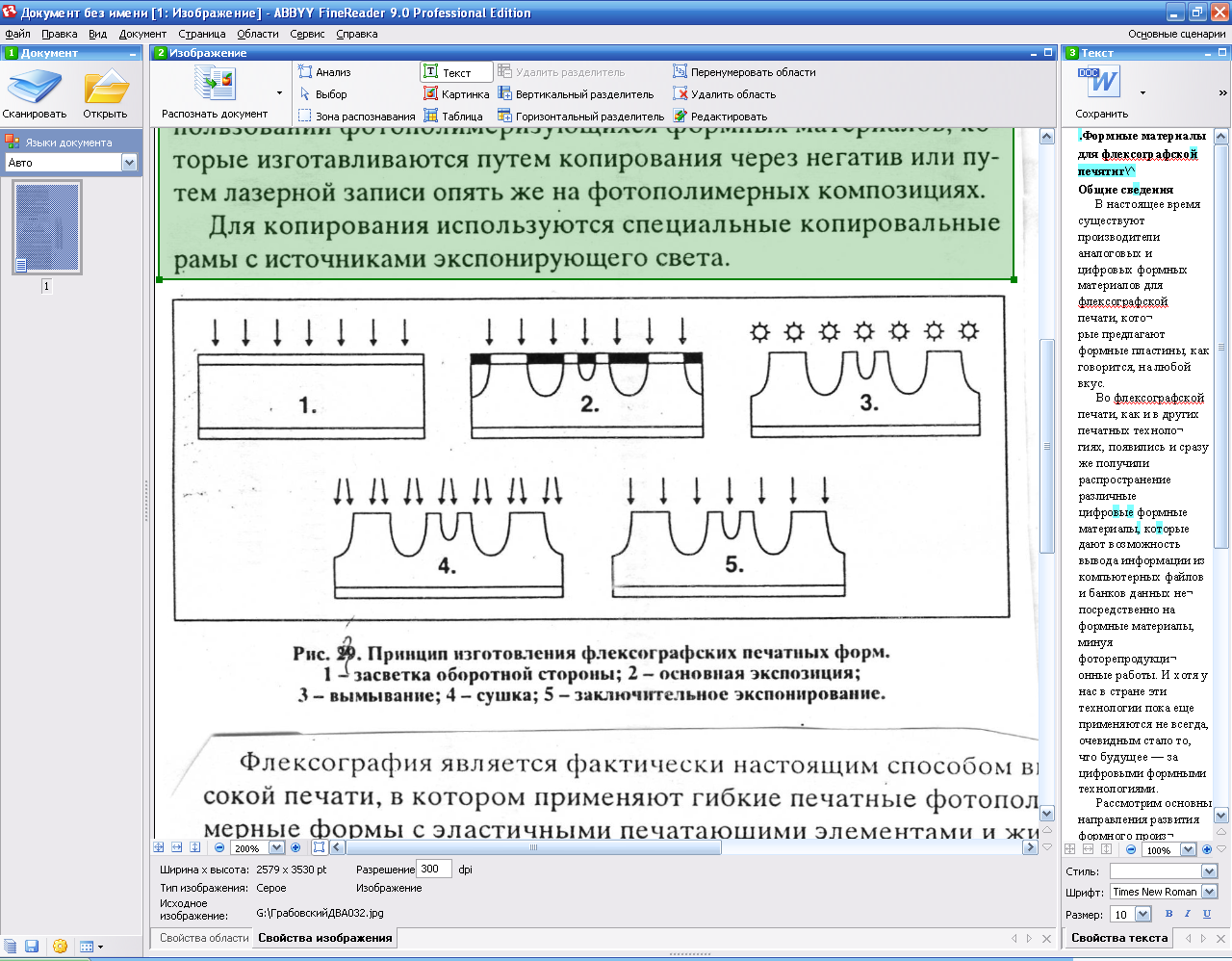
Task: Open image zoom 200% dropdown
Action: pos(277,848)
